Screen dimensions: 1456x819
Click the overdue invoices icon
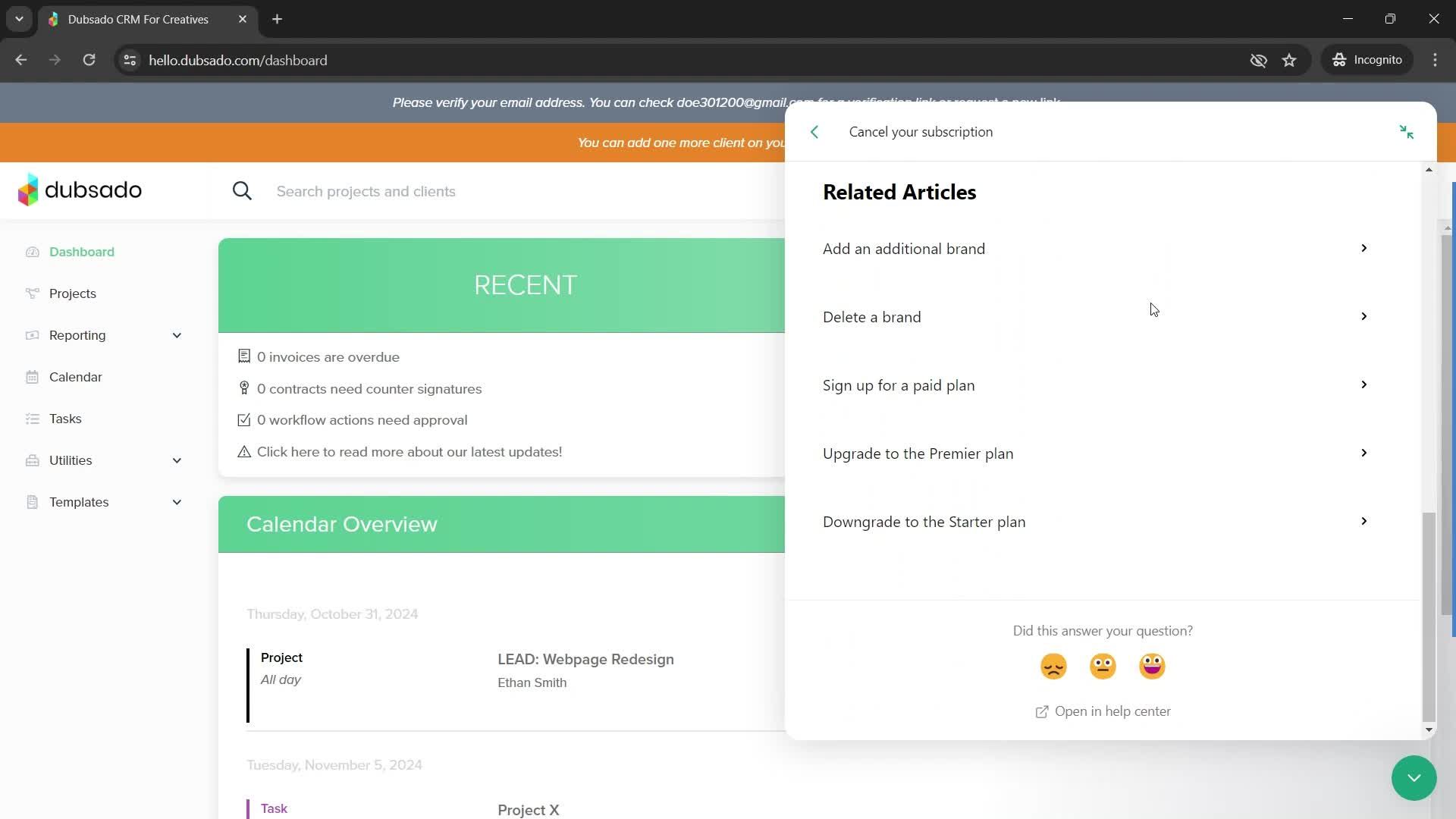pos(244,356)
